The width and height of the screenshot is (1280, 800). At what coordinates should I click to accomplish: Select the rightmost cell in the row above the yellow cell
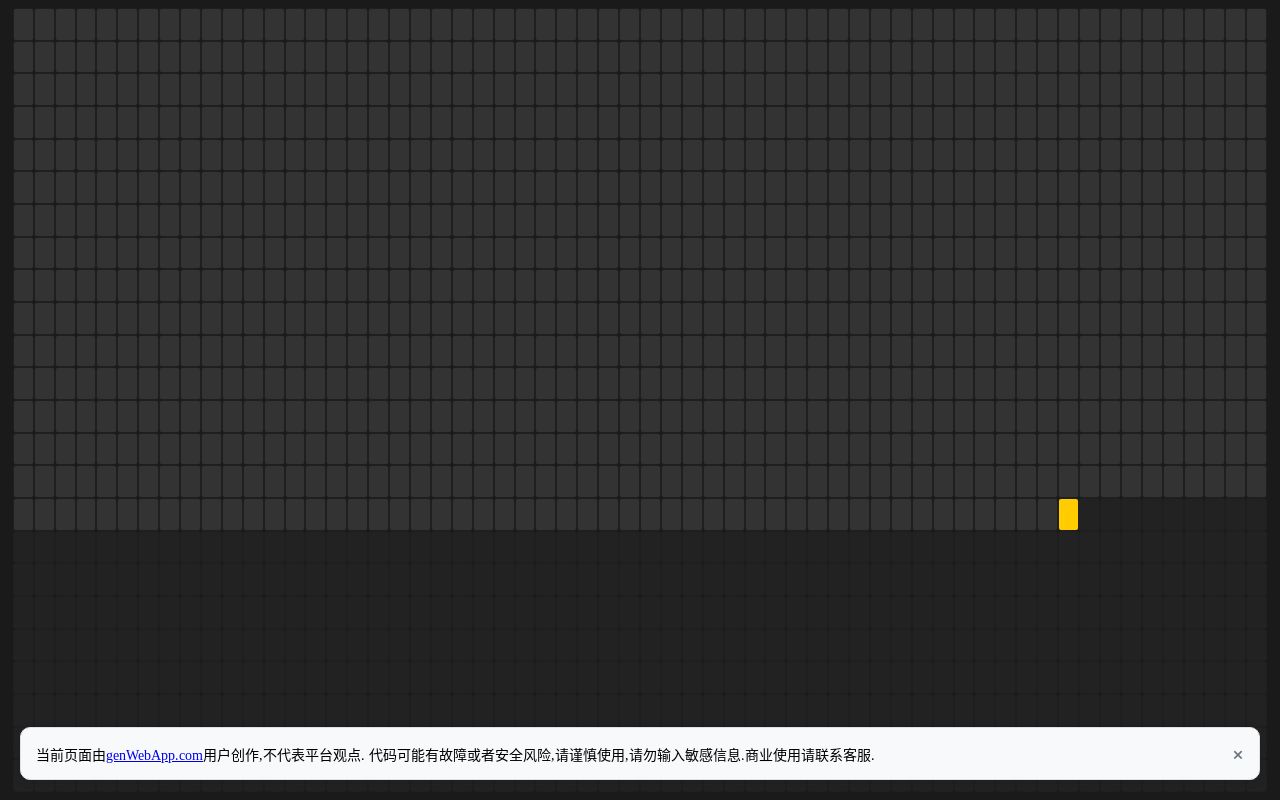pos(1256,481)
